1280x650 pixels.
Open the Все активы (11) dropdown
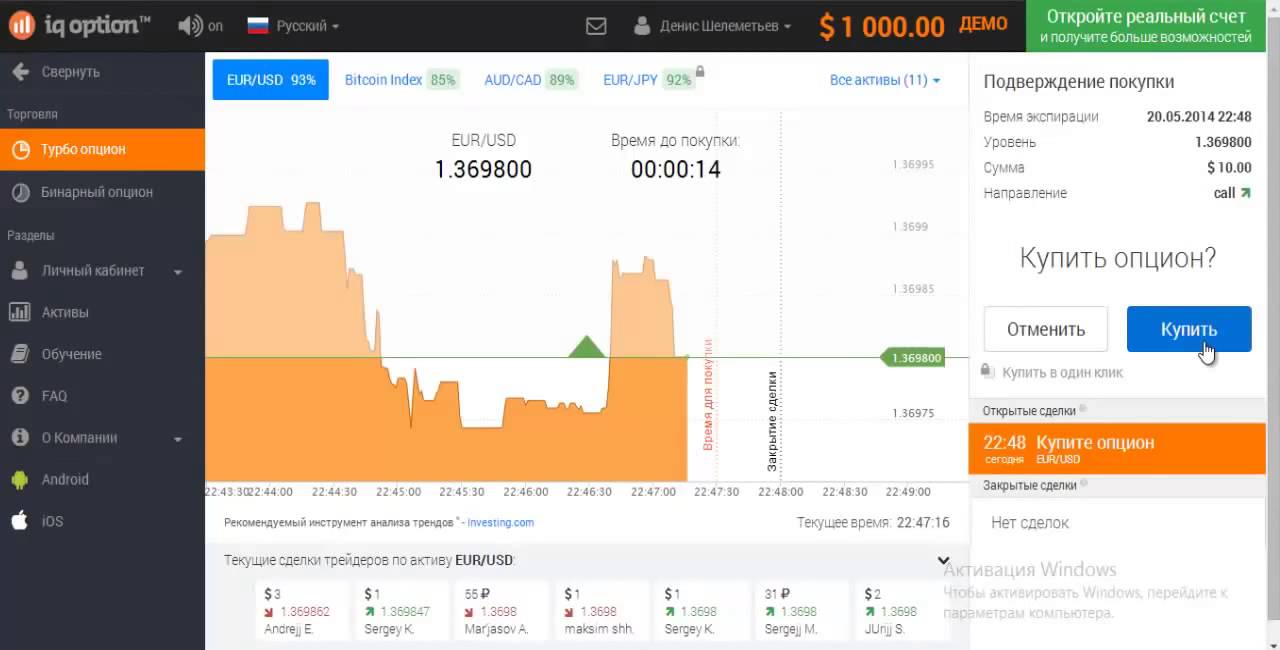pos(885,80)
